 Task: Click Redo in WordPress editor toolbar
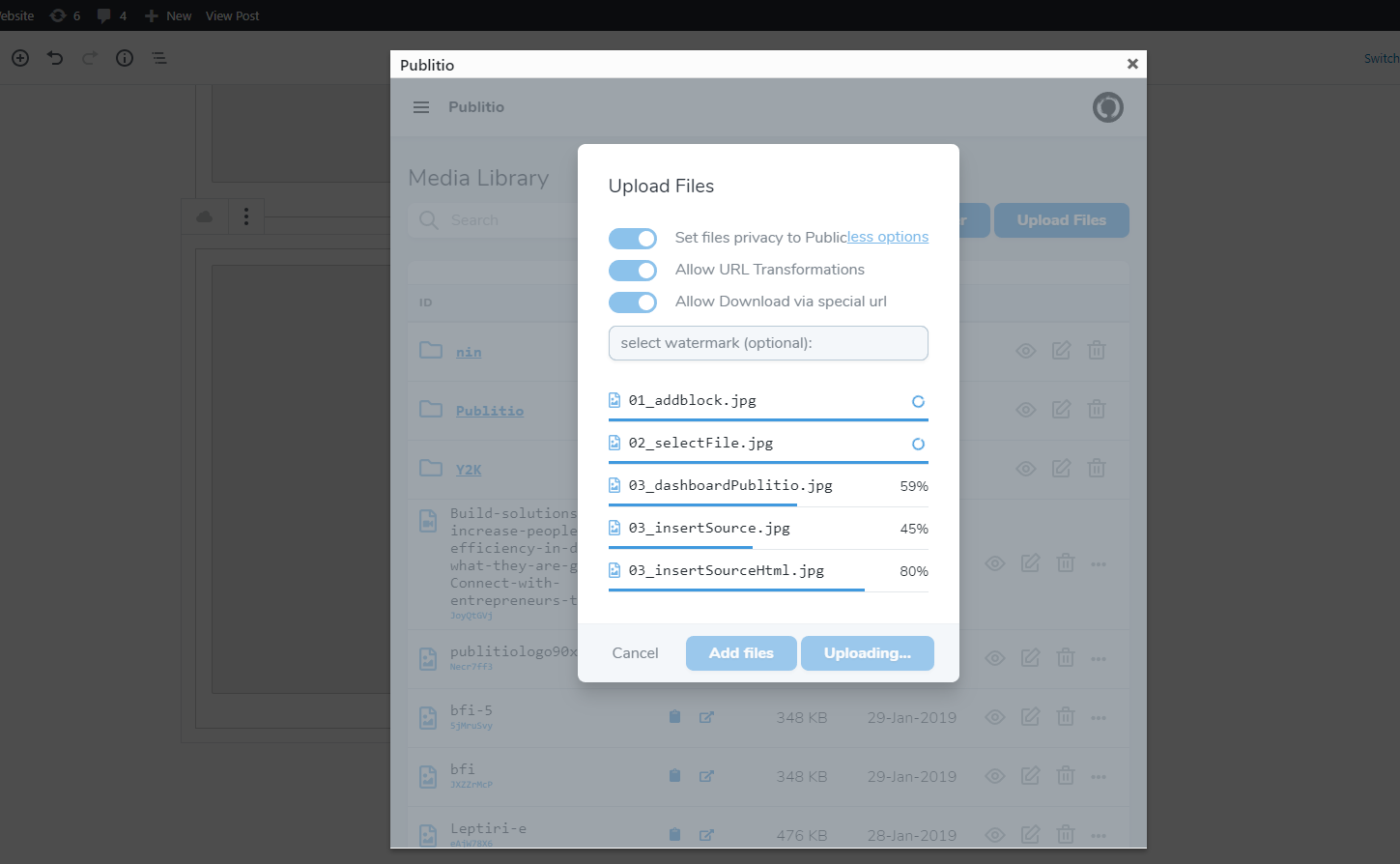pyautogui.click(x=90, y=58)
